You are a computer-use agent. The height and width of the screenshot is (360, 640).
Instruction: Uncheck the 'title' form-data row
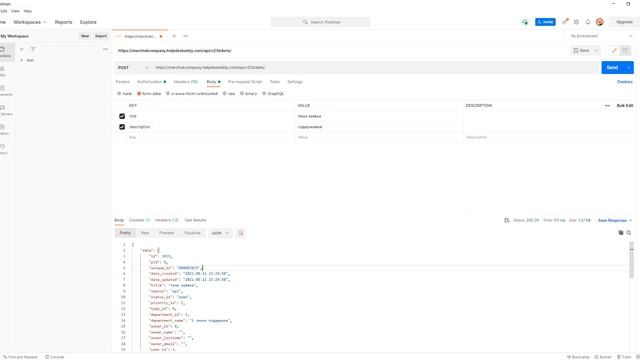pyautogui.click(x=122, y=116)
